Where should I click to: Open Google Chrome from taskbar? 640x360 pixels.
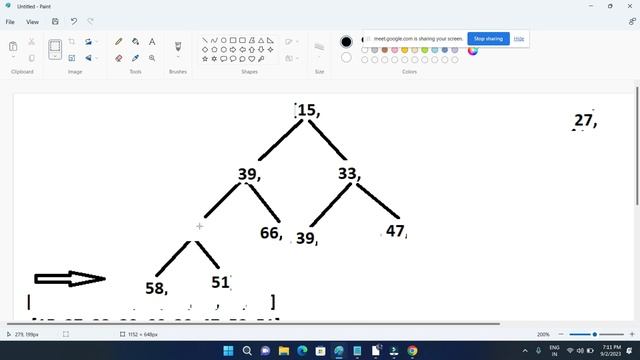(412, 351)
